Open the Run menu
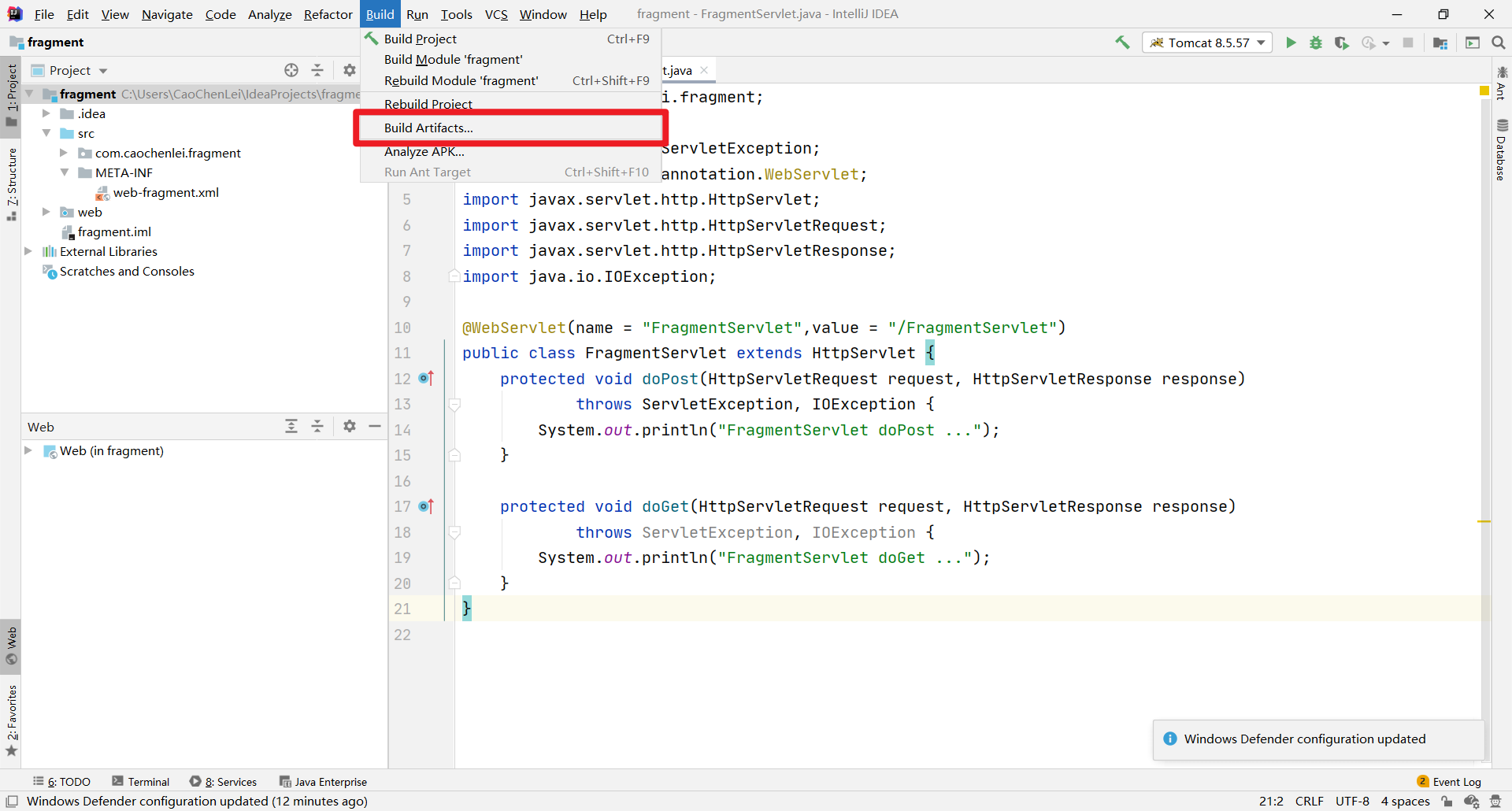Viewport: 1512px width, 811px height. 417,14
